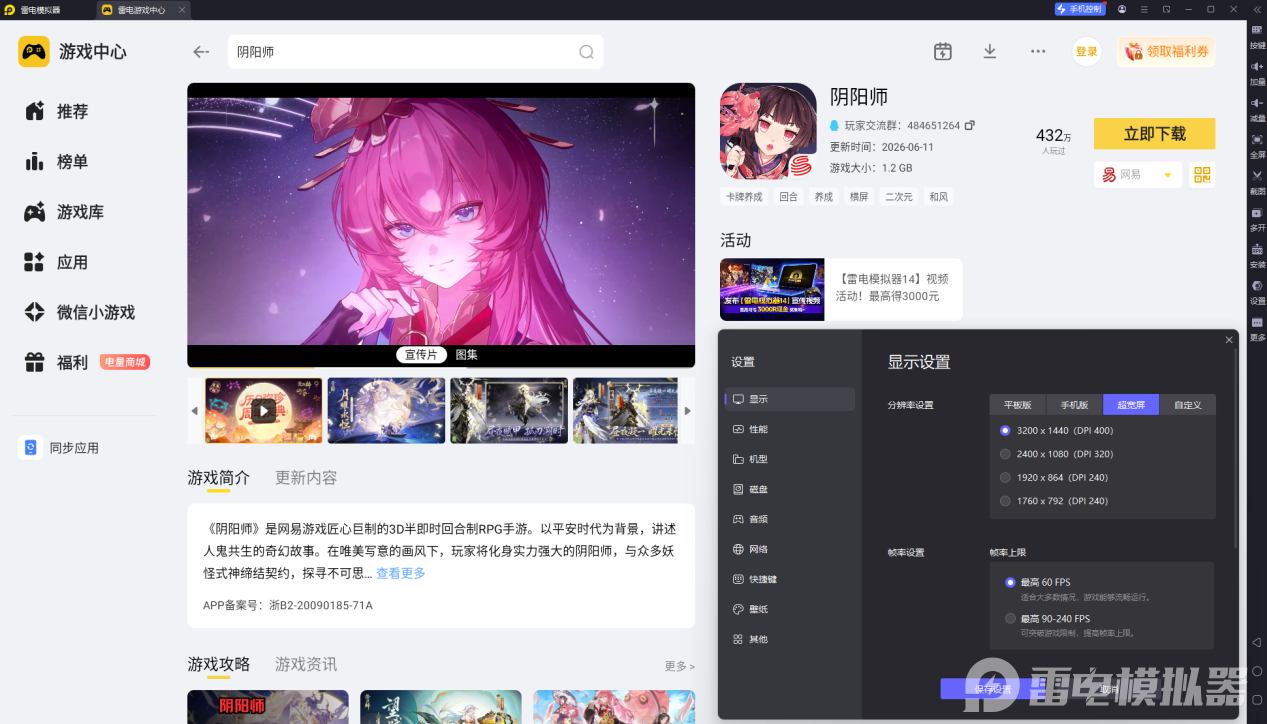Click the 领取福利券 coupon button
1267x724 pixels.
point(1166,52)
